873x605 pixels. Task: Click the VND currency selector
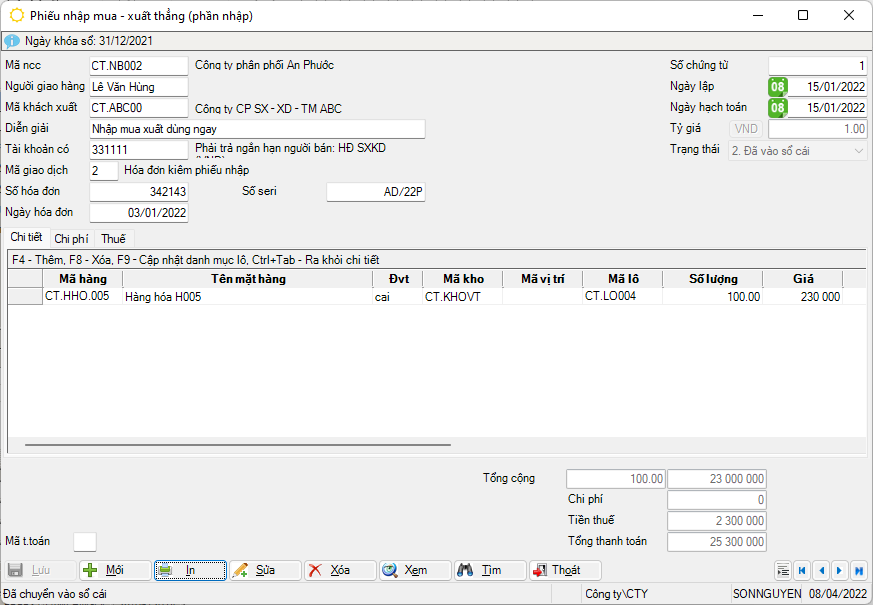pyautogui.click(x=747, y=129)
